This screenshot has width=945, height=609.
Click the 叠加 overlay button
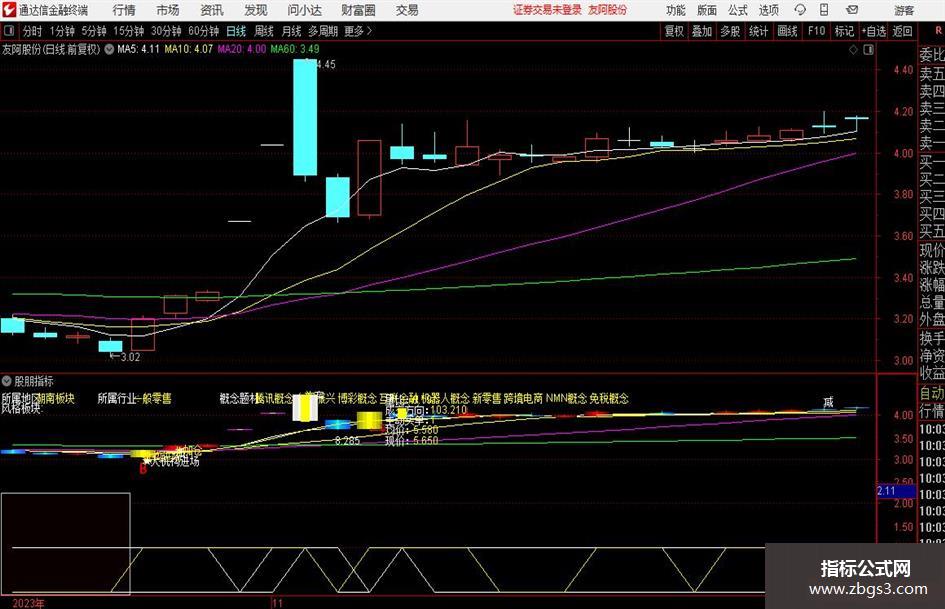[702, 31]
